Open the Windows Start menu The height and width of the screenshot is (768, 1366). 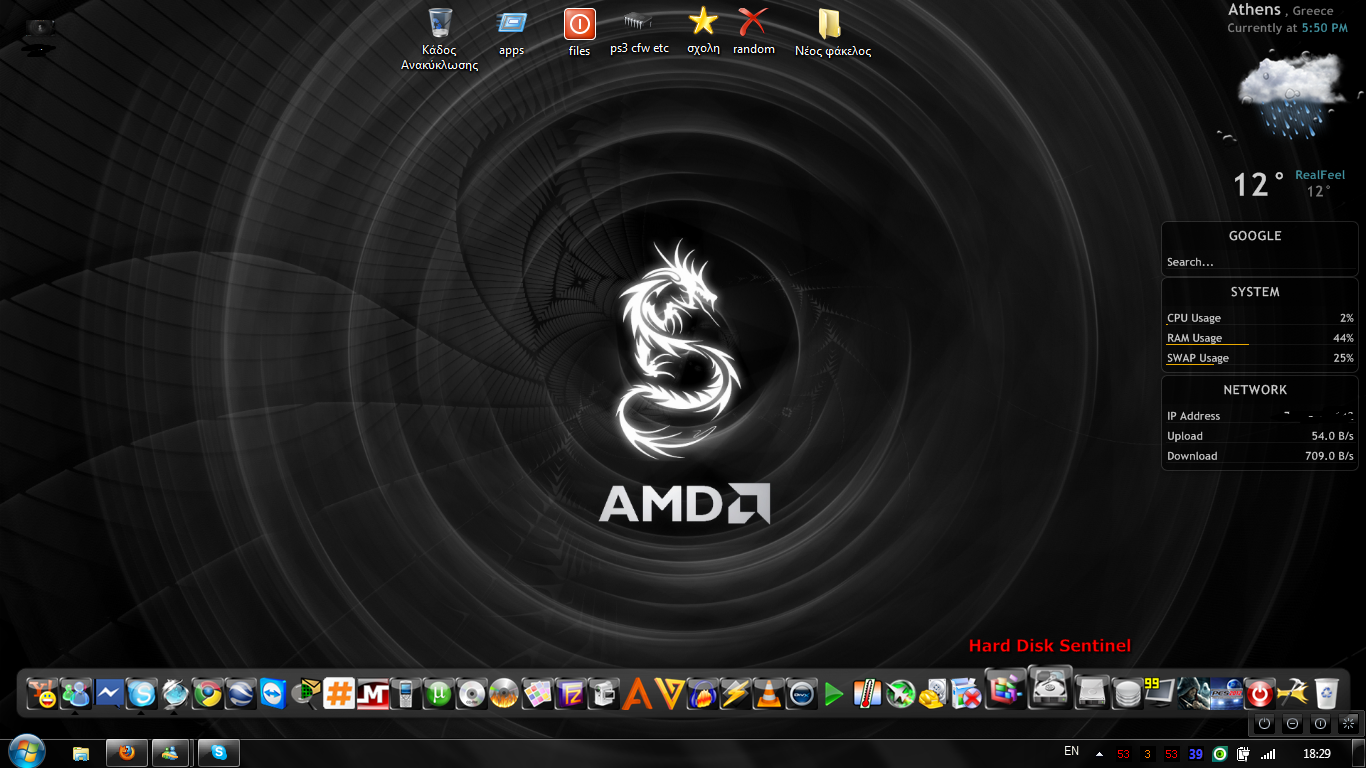click(25, 752)
